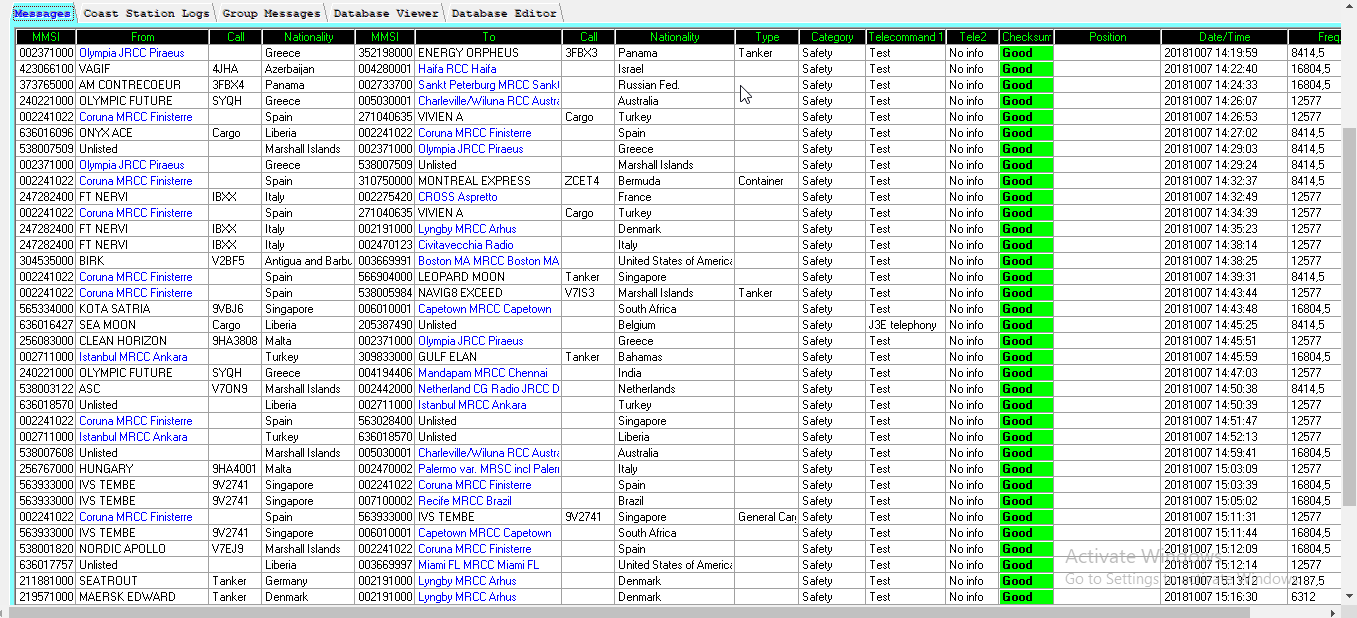
Task: Select the NAVIG8 EXCEED cell
Action: click(488, 293)
